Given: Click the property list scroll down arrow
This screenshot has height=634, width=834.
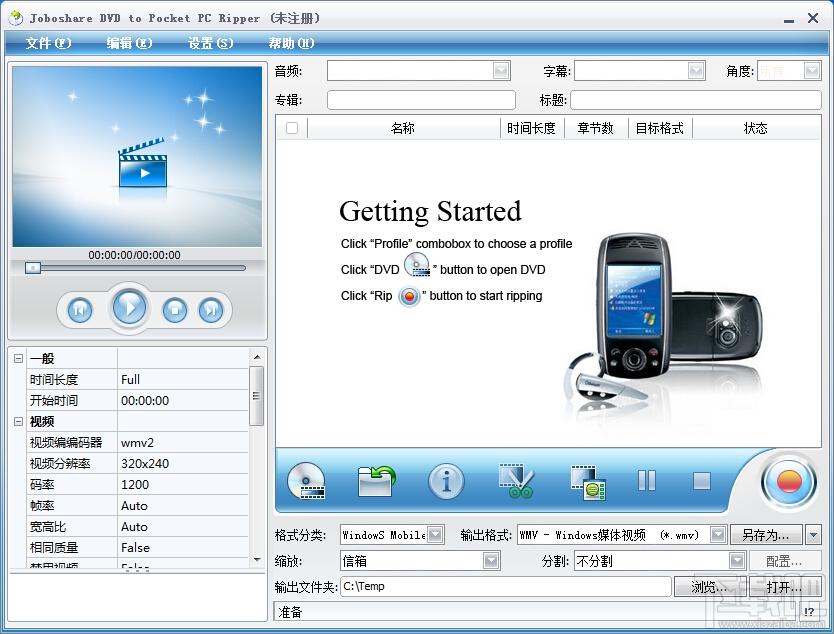Looking at the screenshot, I should [257, 560].
